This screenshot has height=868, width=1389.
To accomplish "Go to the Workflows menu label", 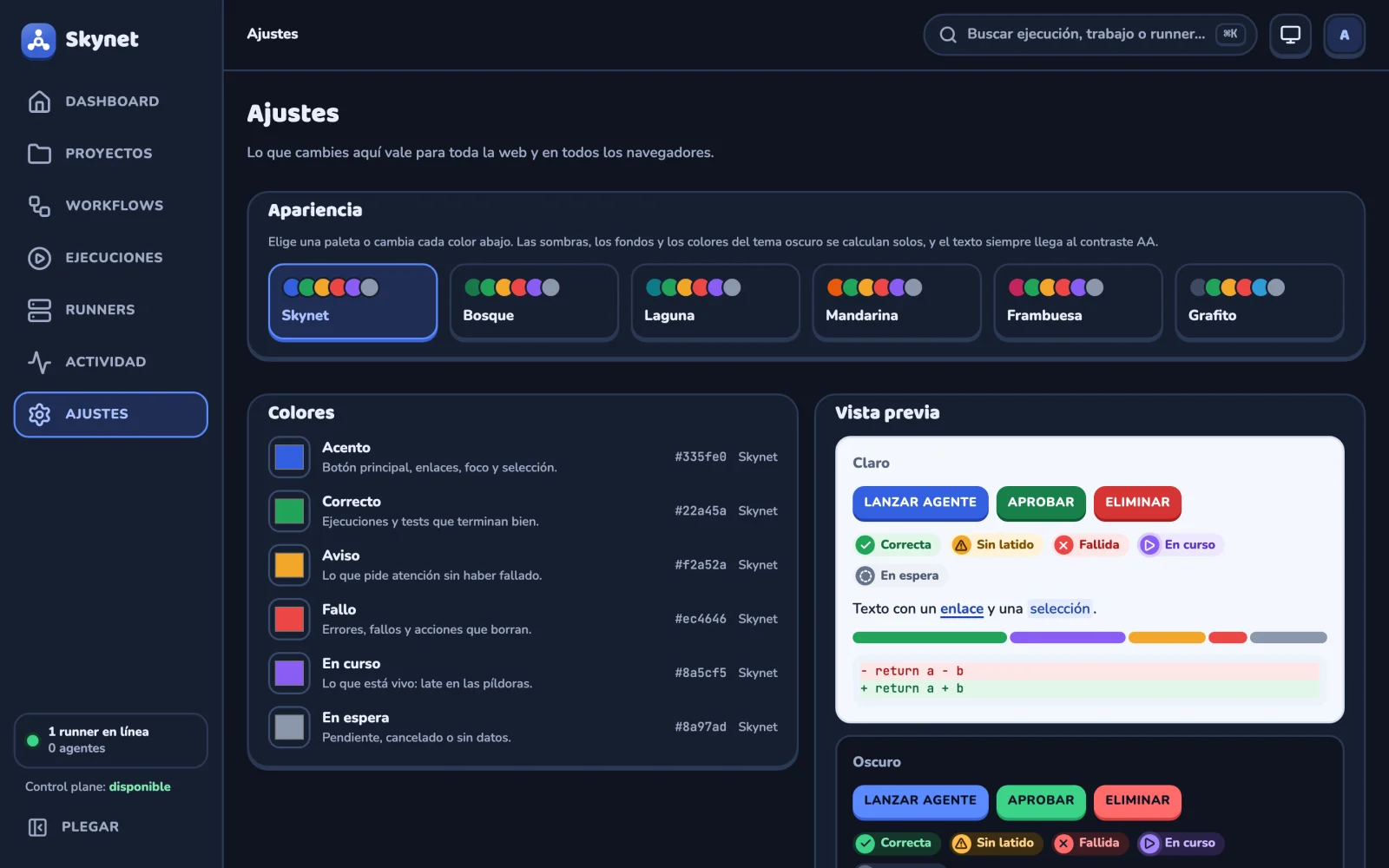I will (115, 206).
